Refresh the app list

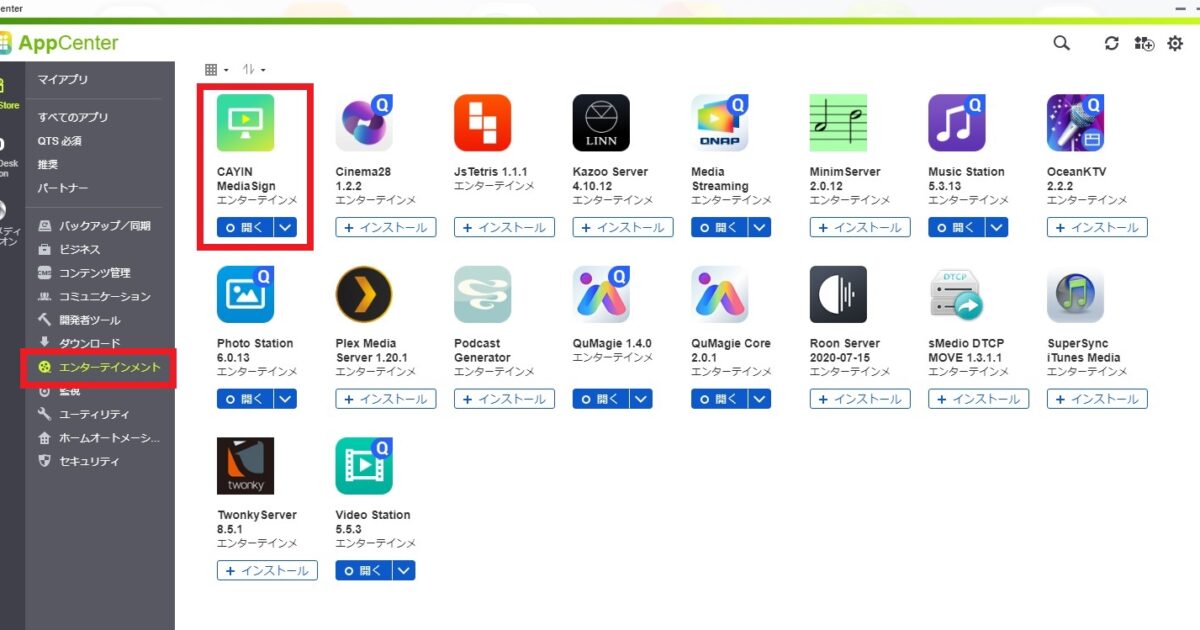point(1111,43)
